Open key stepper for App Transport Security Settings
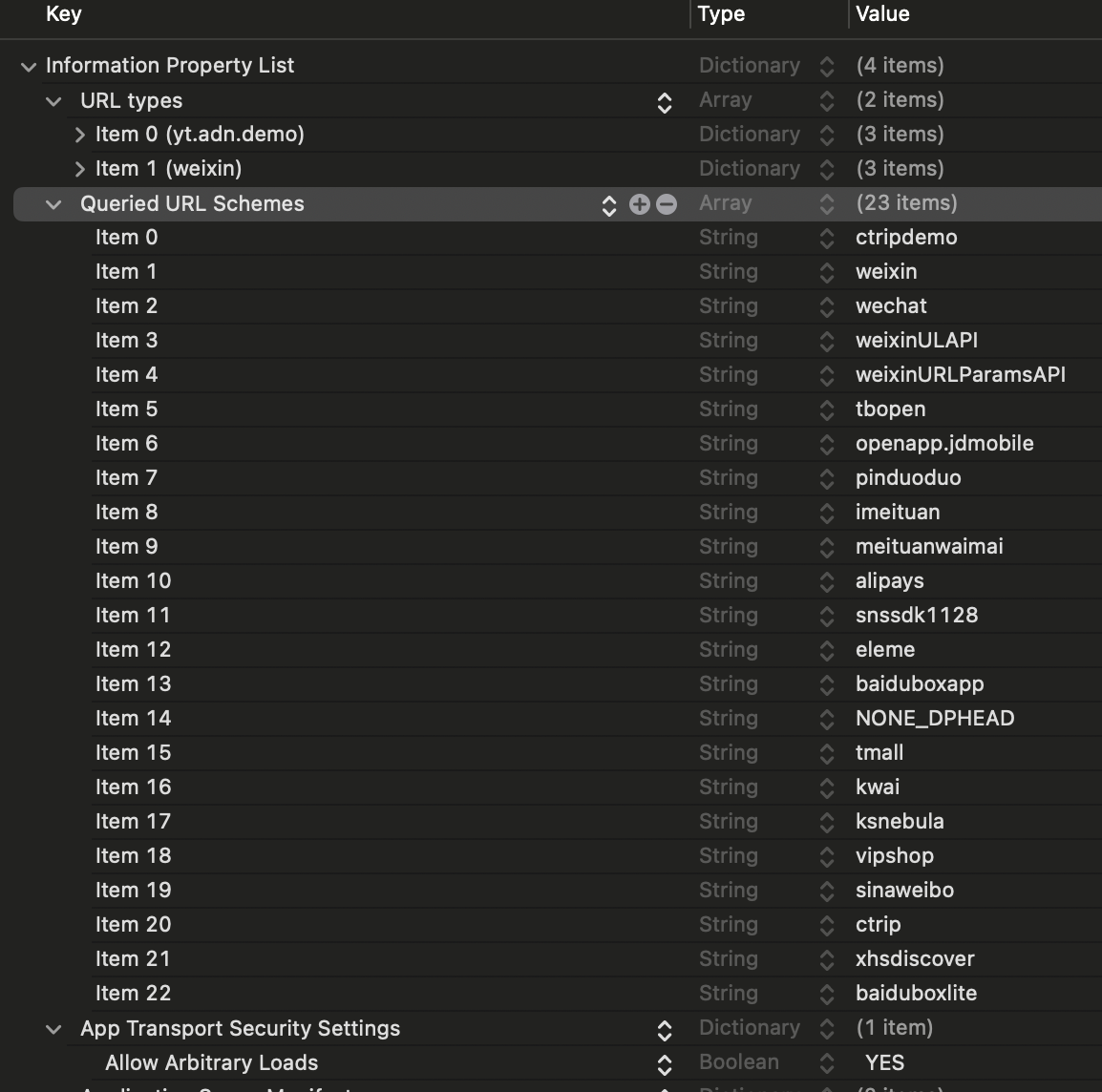 (x=664, y=1030)
